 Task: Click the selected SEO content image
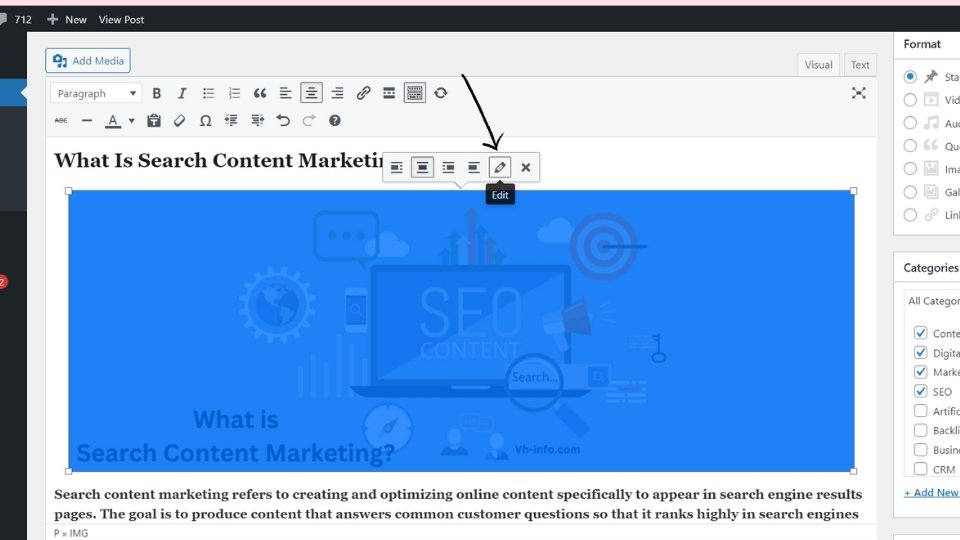[461, 331]
